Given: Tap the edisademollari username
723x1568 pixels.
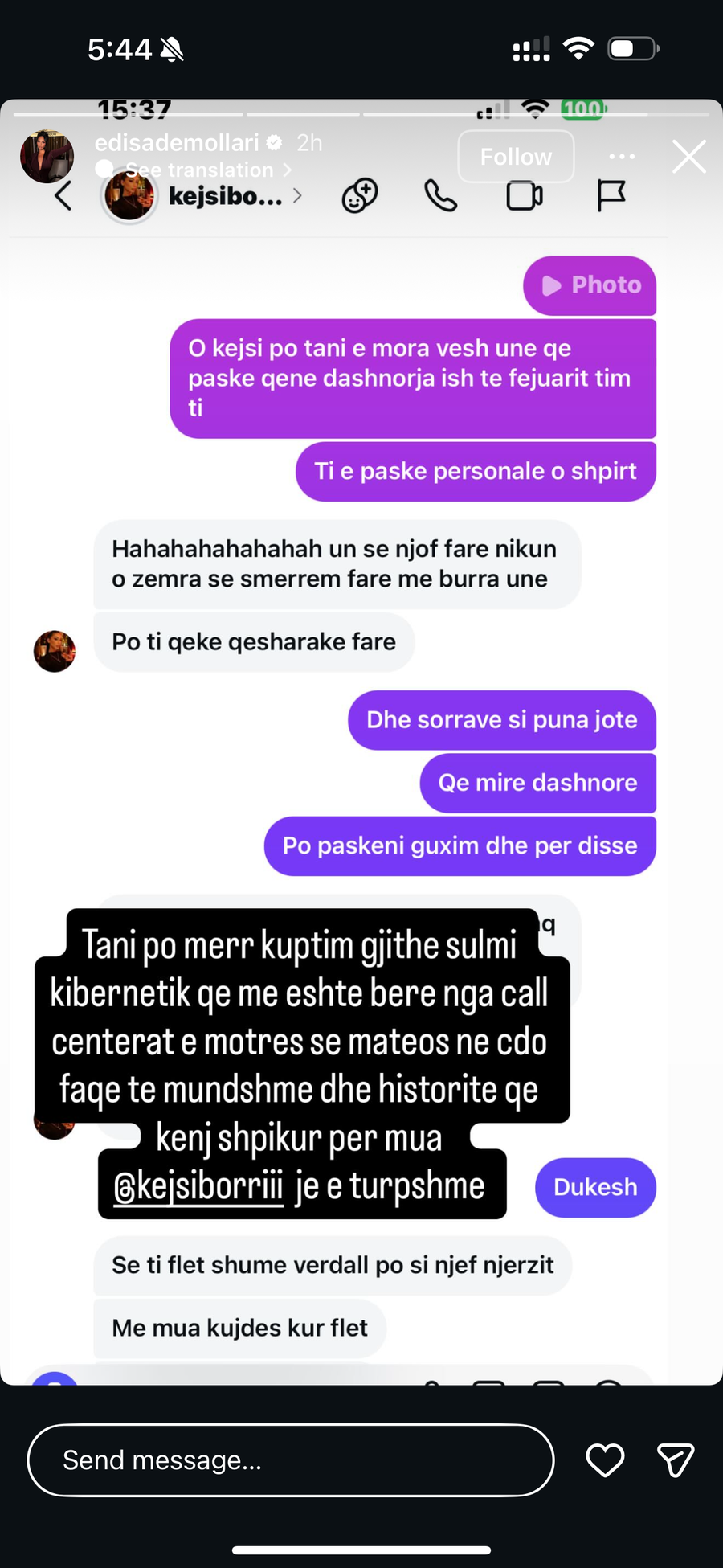Looking at the screenshot, I should (177, 143).
